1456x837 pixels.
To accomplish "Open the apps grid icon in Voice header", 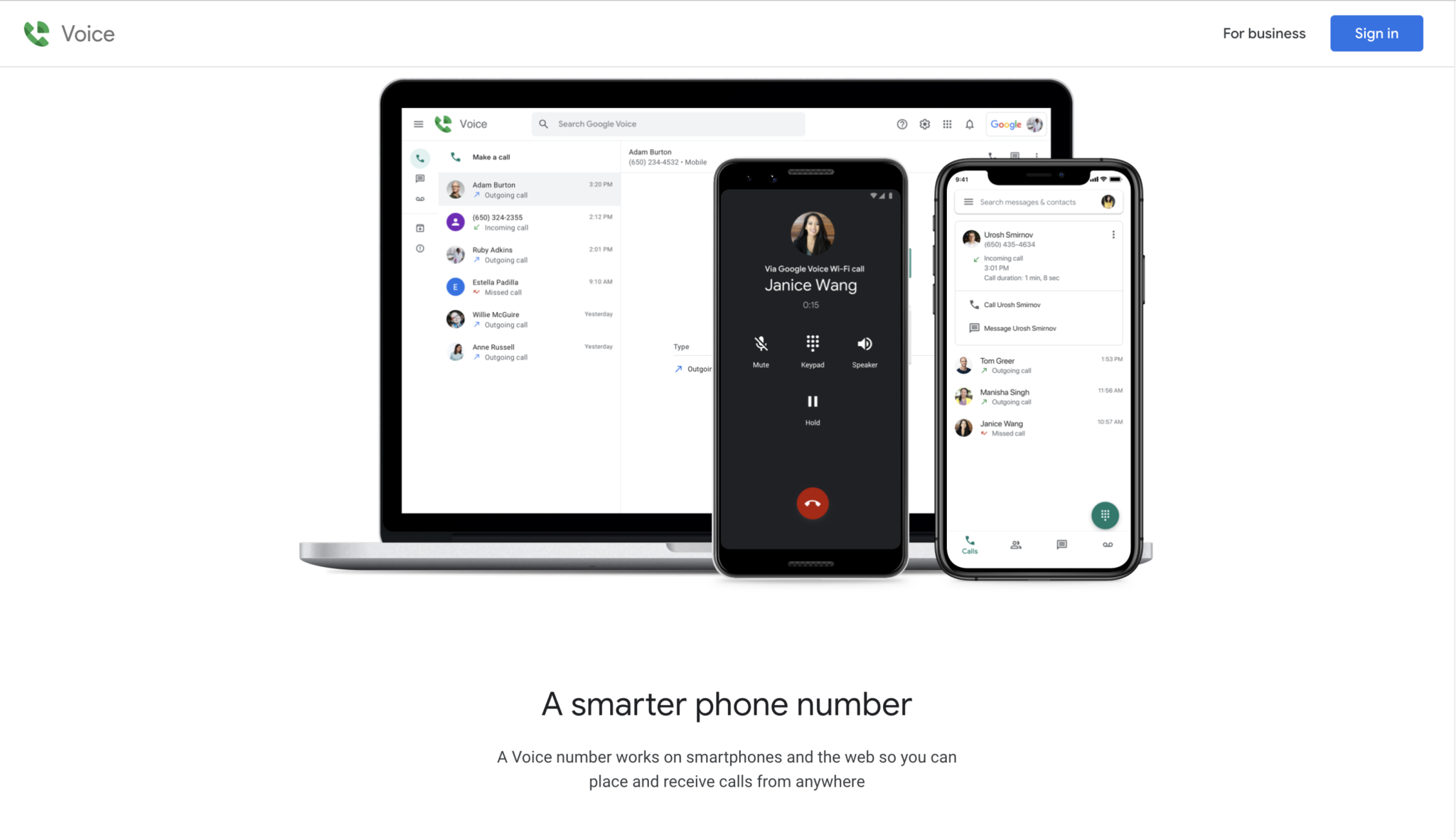I will [947, 124].
